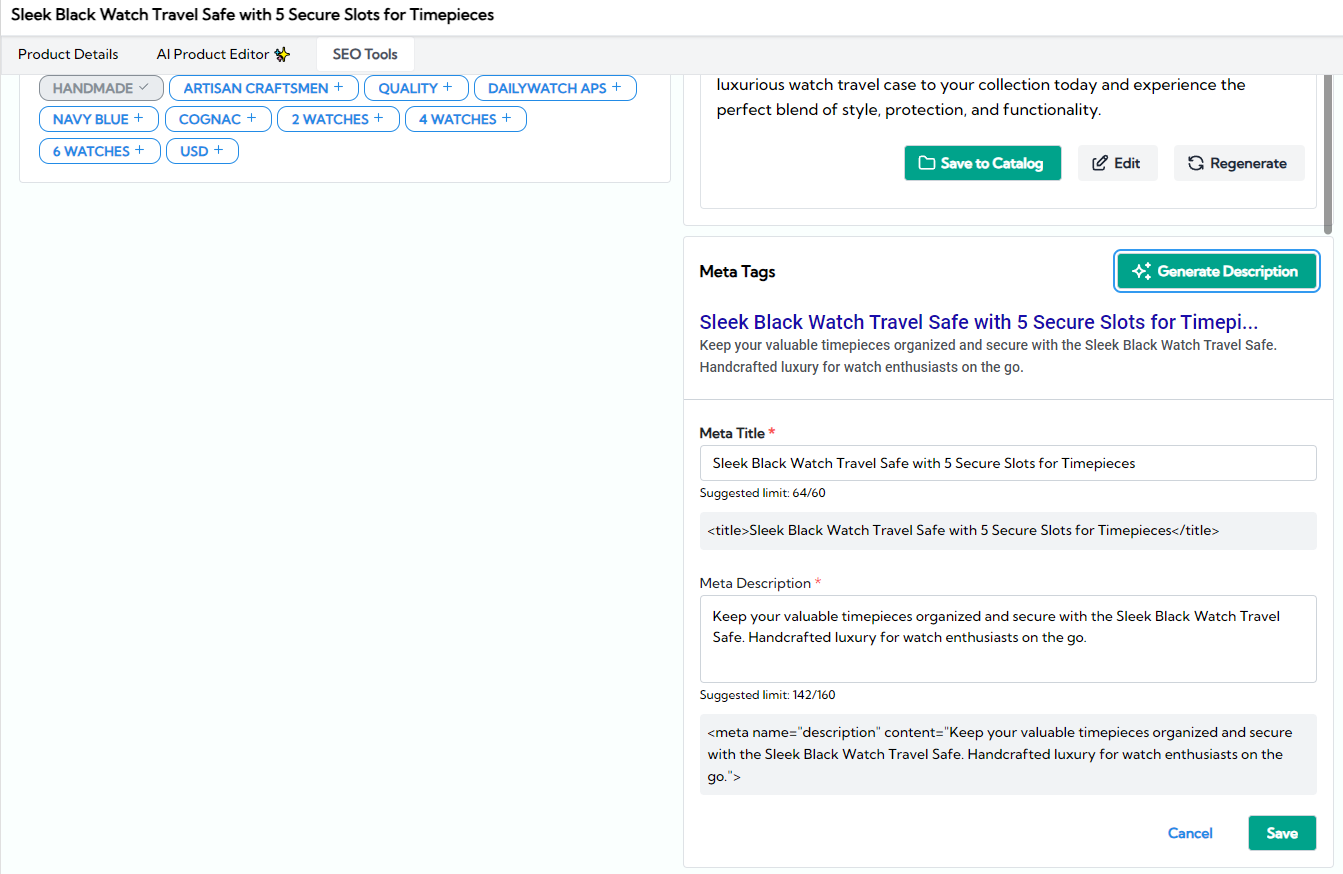This screenshot has width=1343, height=874.
Task: Click the meta description code snippet
Action: point(1008,755)
